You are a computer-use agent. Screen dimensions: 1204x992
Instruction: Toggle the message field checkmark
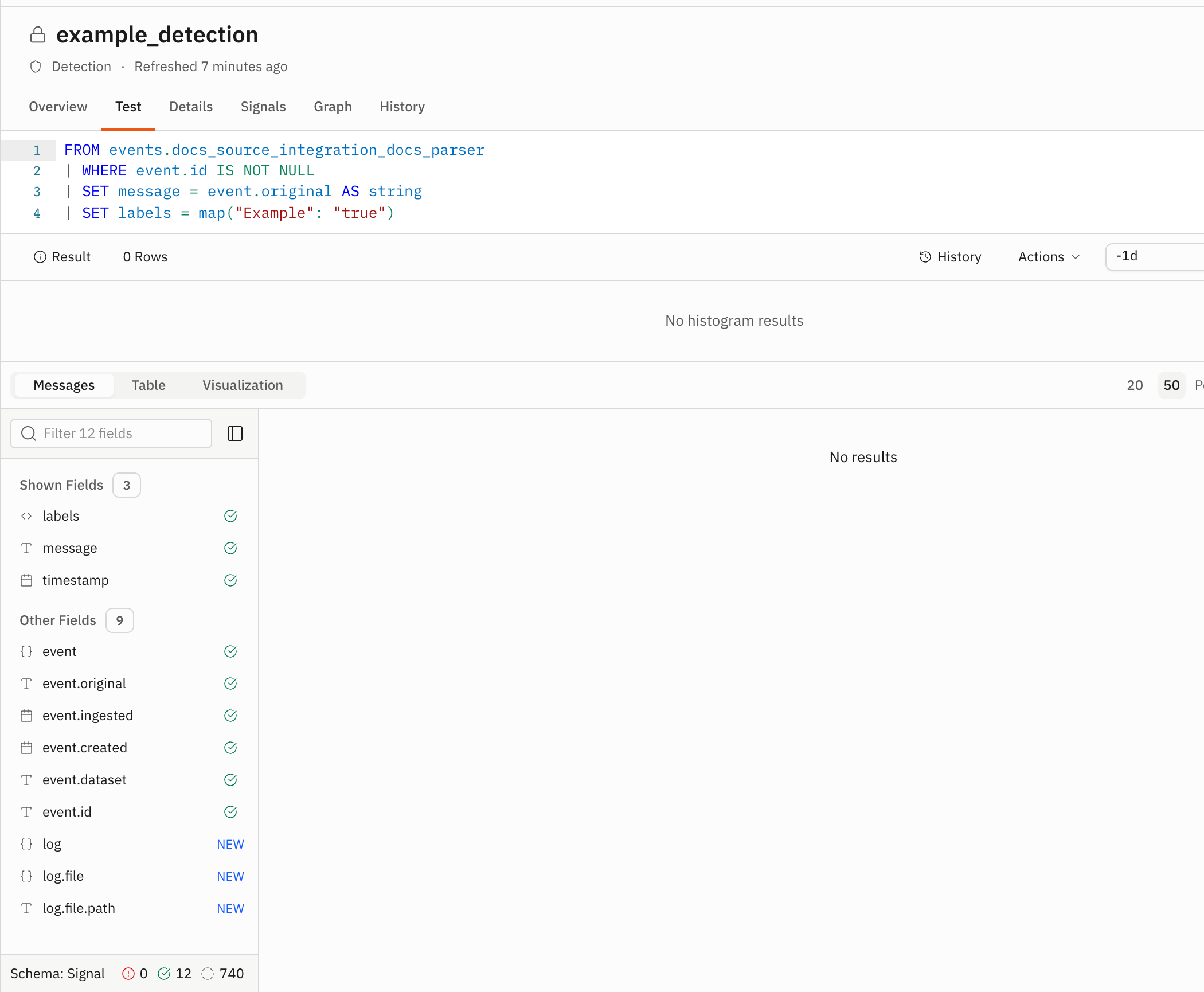(x=230, y=548)
